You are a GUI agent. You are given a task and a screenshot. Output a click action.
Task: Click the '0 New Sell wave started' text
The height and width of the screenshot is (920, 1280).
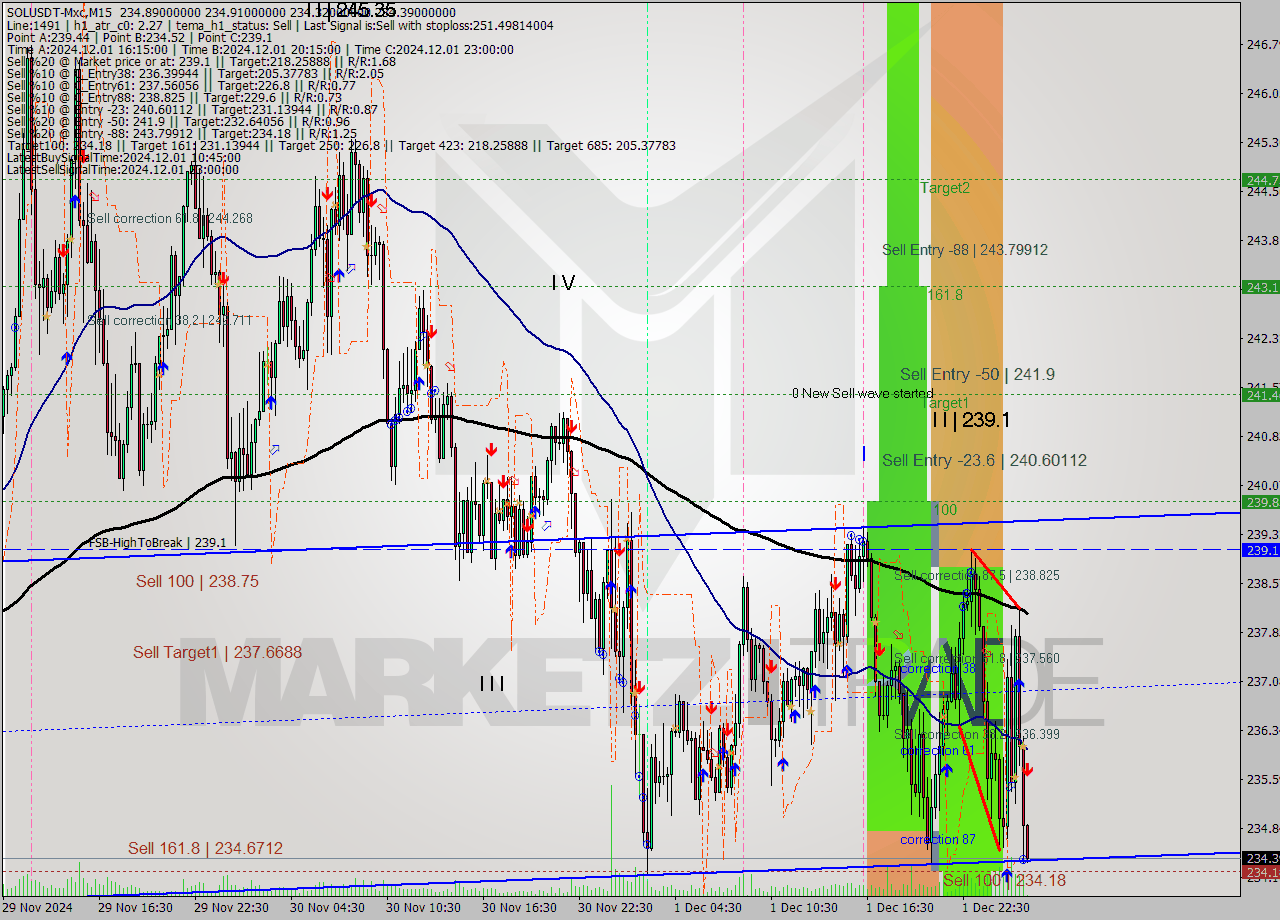coord(862,393)
